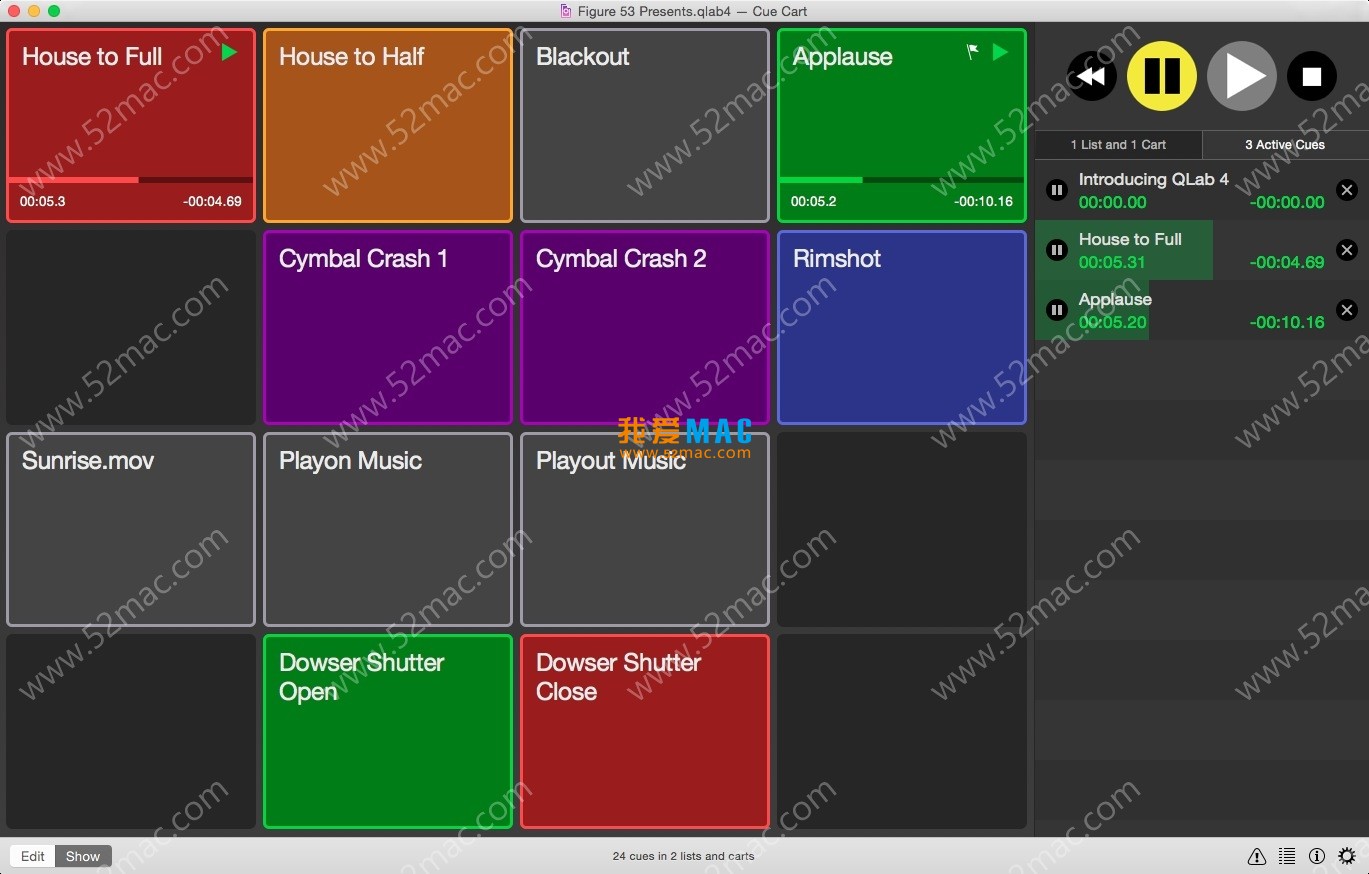
Task: Stop House to Full with its X button
Action: click(x=1346, y=250)
